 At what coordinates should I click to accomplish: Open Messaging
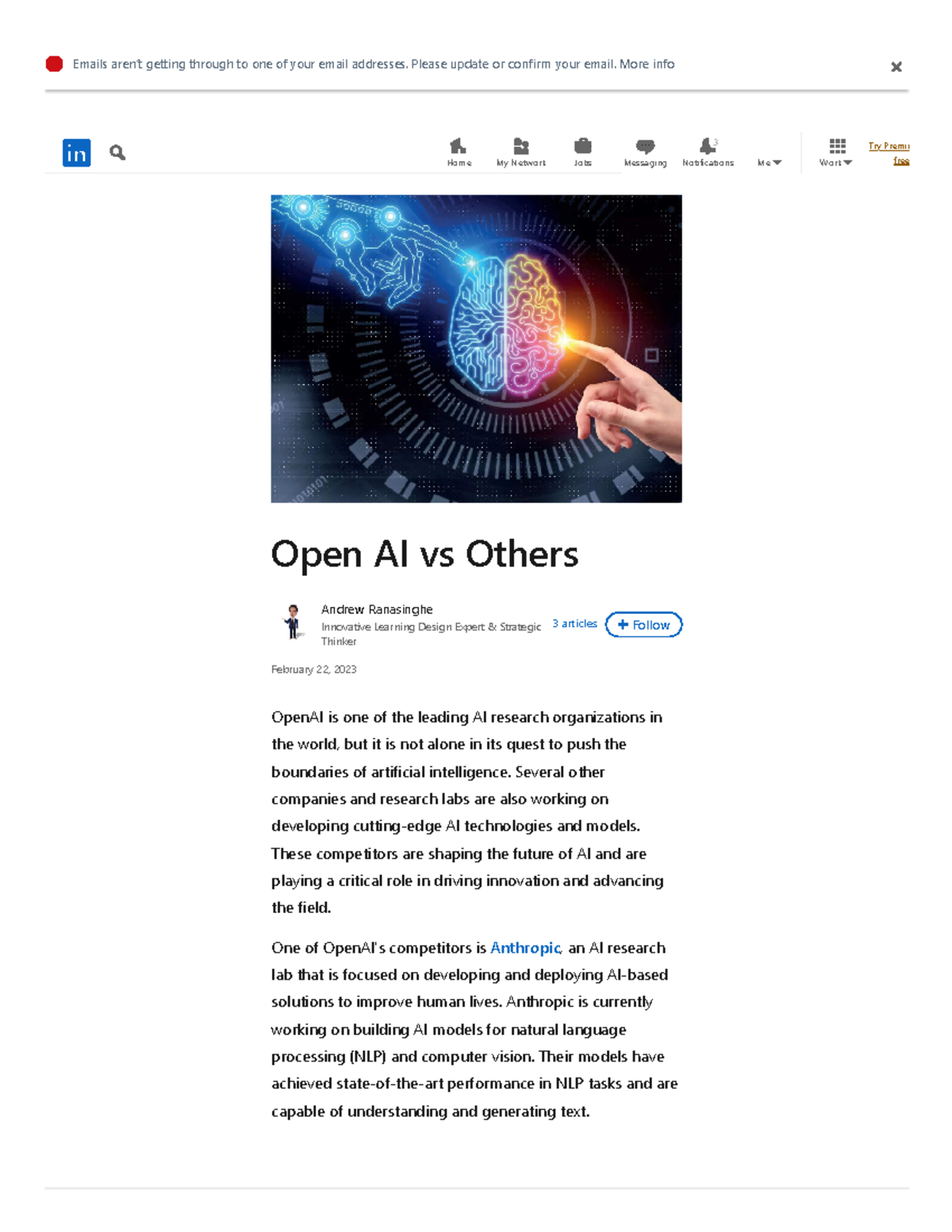click(645, 151)
